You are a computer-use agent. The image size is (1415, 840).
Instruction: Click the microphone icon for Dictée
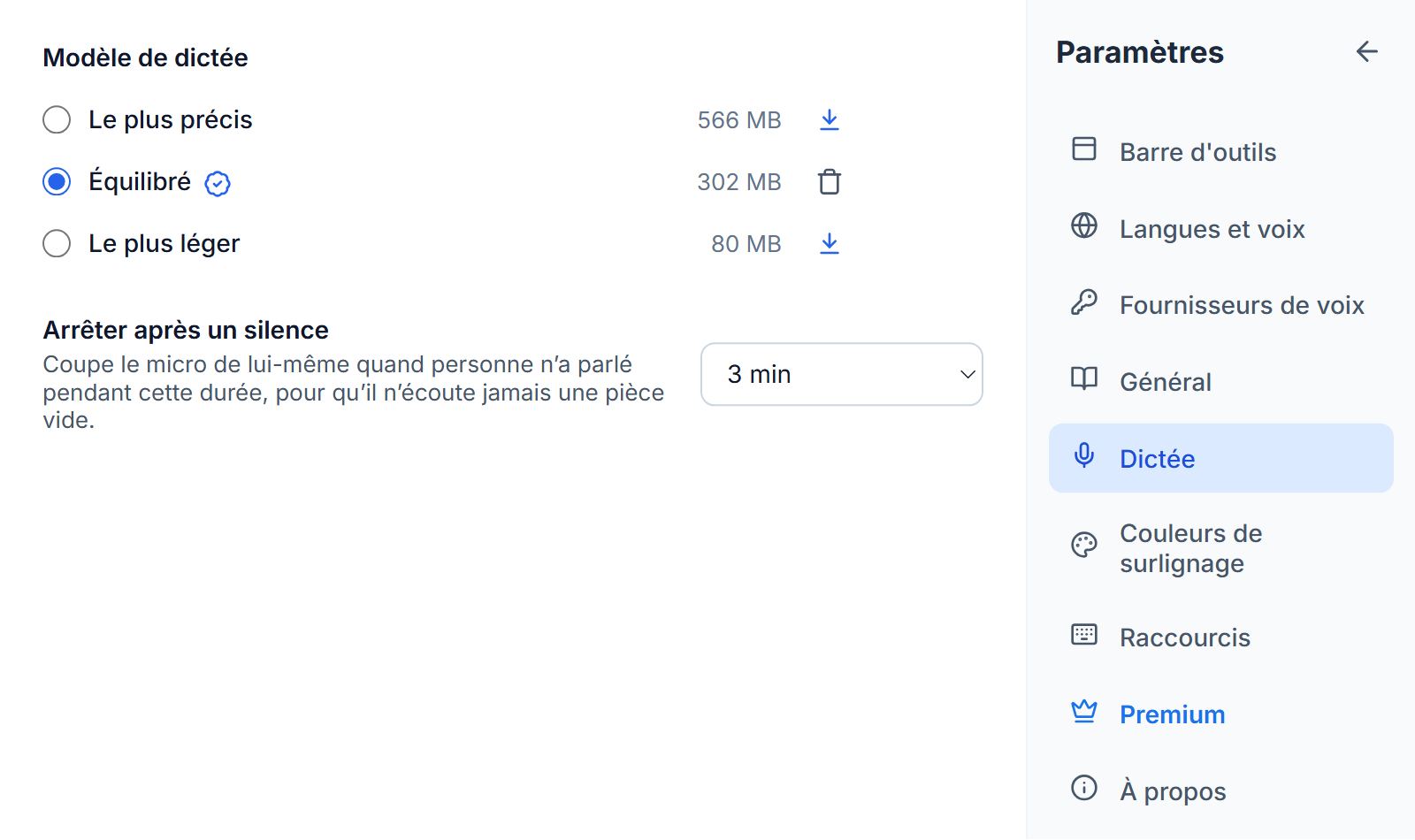(1084, 455)
